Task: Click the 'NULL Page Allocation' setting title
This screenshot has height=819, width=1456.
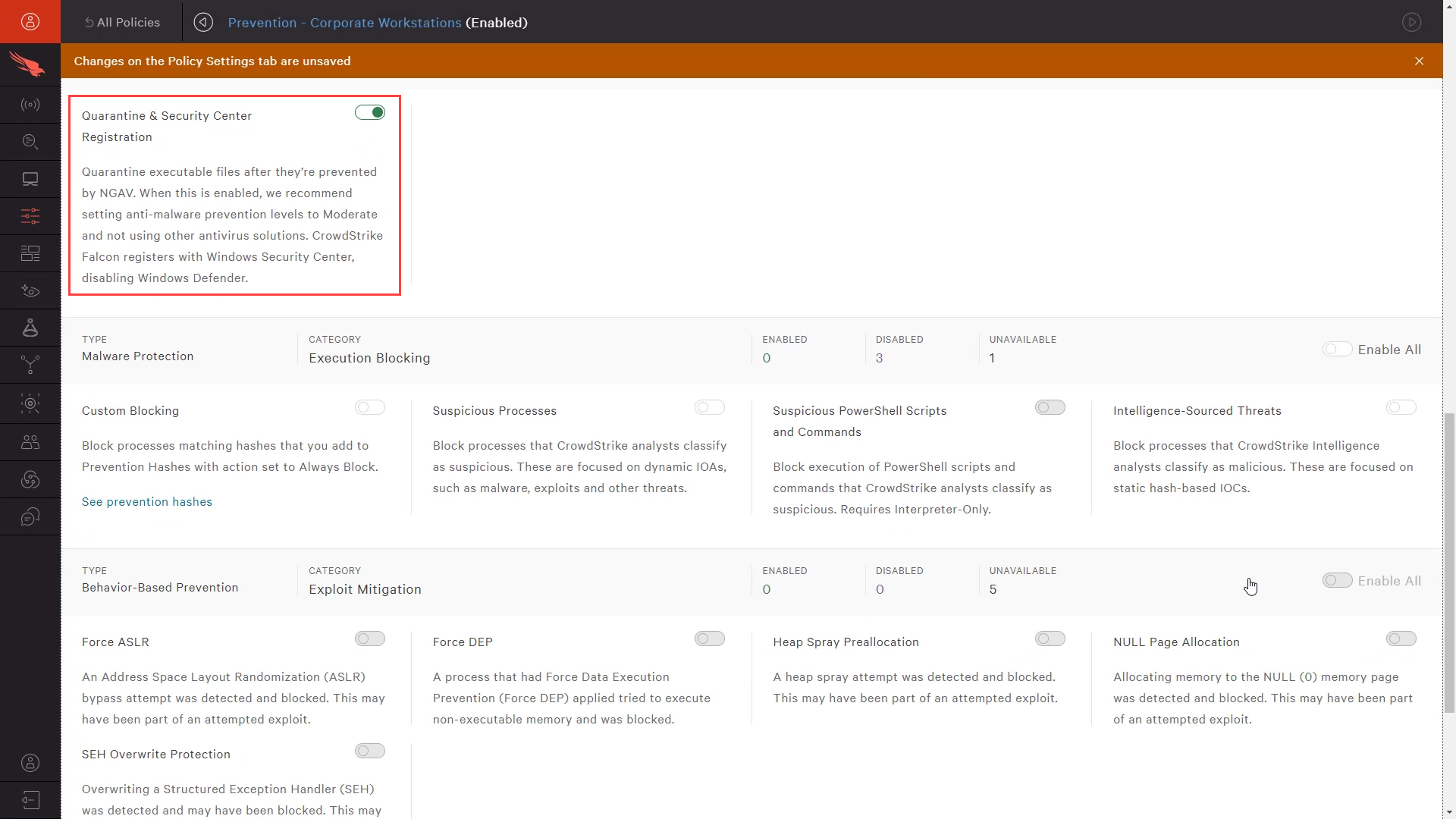Action: pyautogui.click(x=1176, y=642)
